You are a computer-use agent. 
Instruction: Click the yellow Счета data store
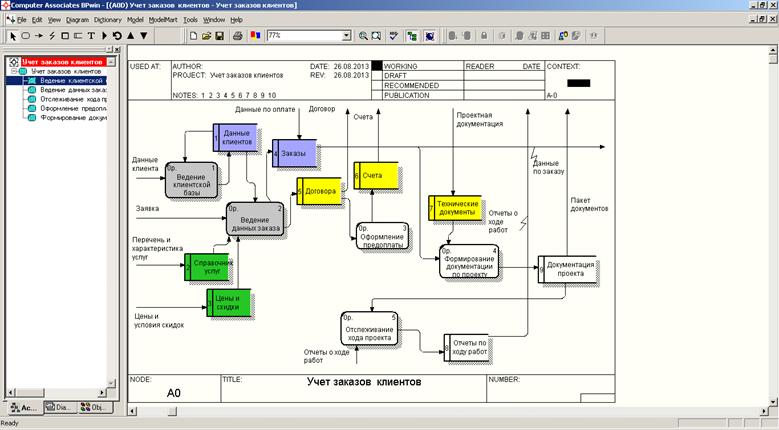376,176
